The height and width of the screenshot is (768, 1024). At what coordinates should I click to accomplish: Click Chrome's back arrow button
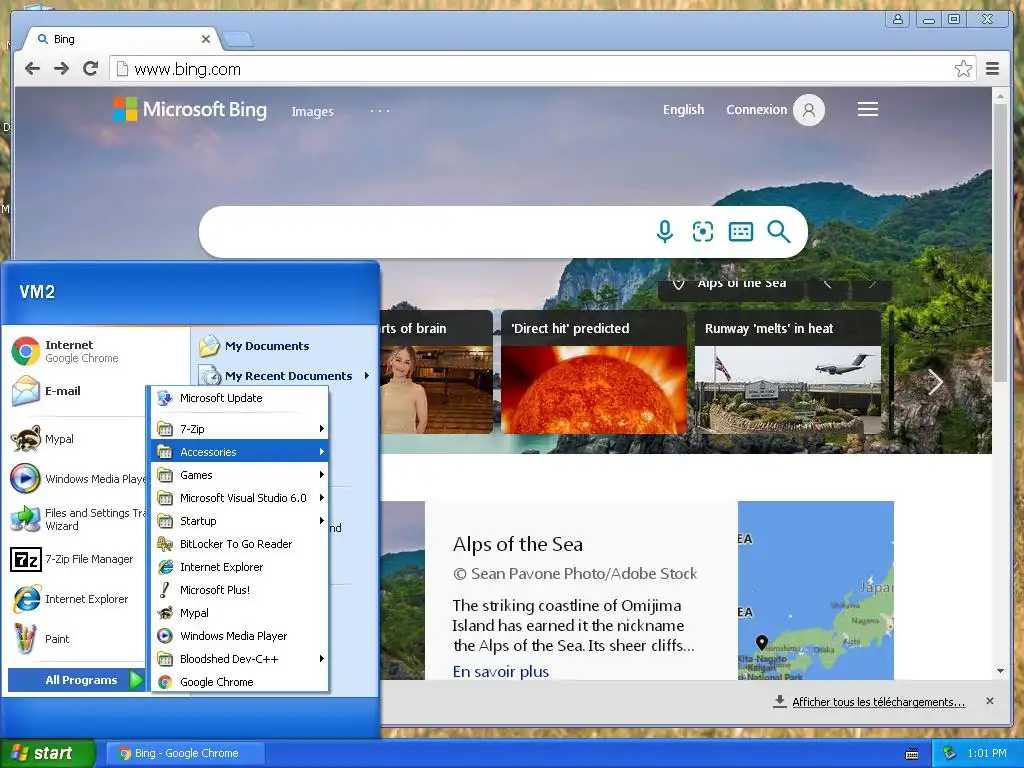(x=33, y=69)
